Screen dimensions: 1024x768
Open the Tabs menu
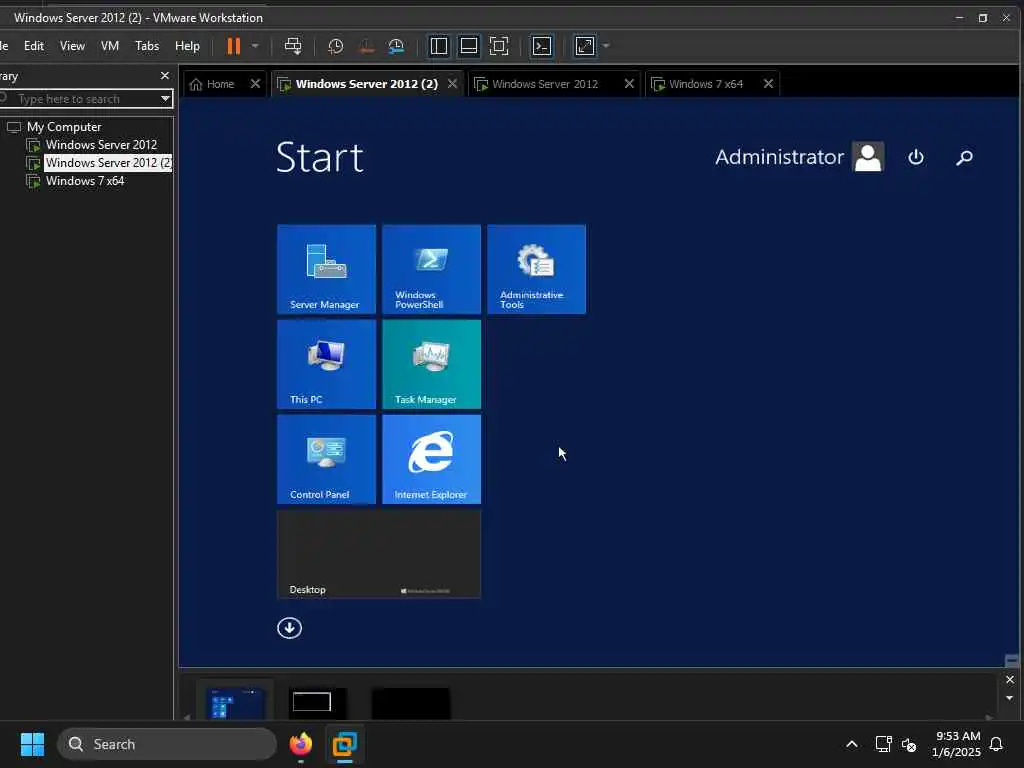coord(147,46)
